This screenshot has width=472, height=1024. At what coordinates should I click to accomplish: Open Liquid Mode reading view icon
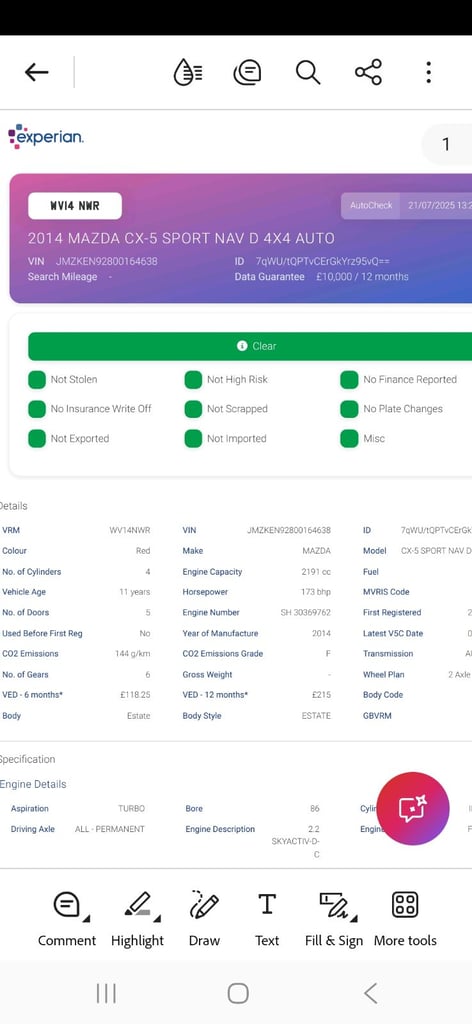pyautogui.click(x=188, y=72)
